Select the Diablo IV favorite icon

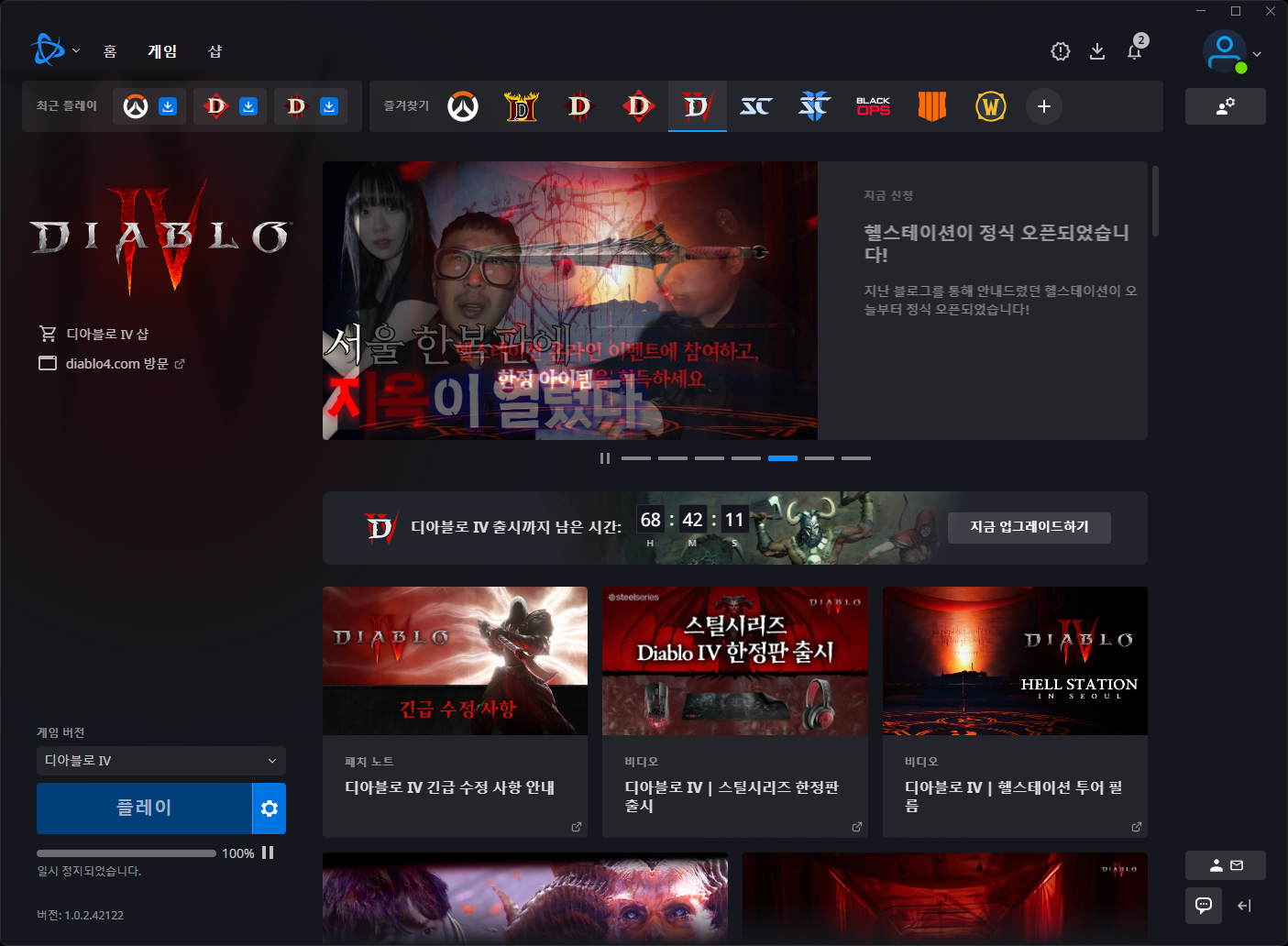(x=697, y=106)
